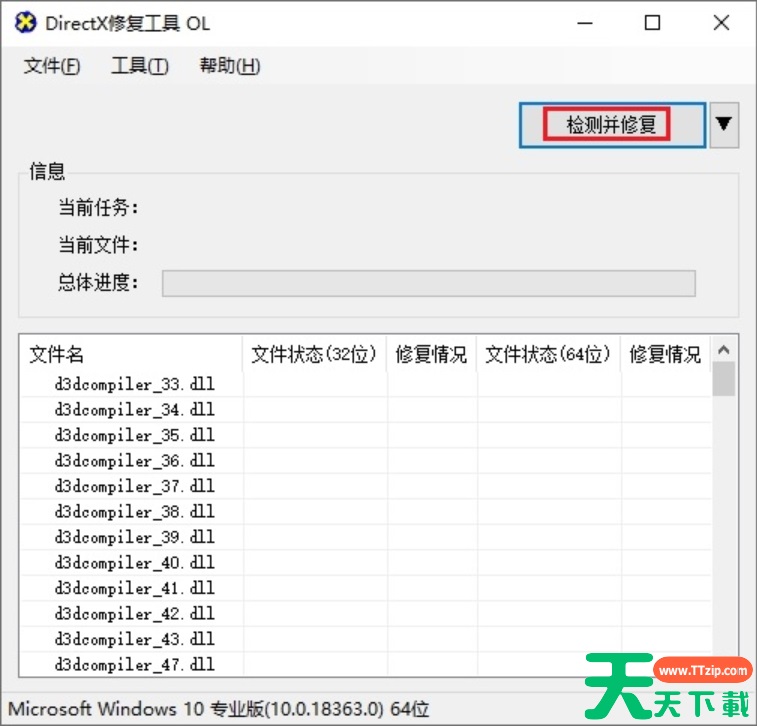This screenshot has height=726, width=757.
Task: Select d3dcompiler_41.dll row
Action: [x=366, y=588]
